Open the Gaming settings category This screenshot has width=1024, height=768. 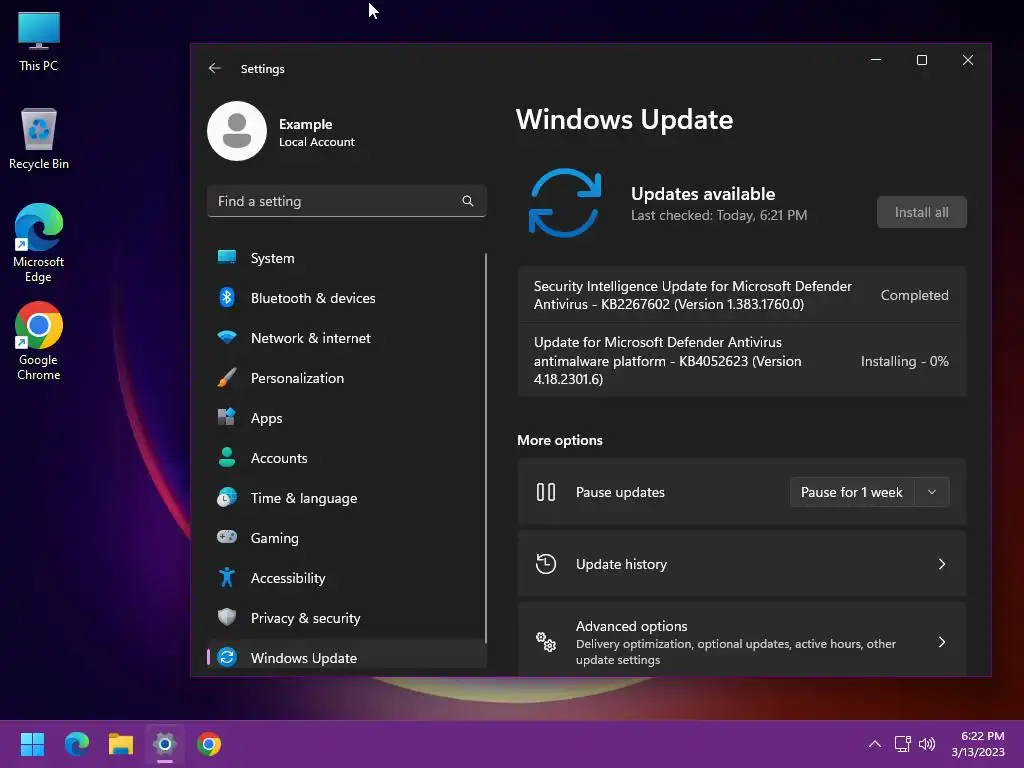pos(346,537)
